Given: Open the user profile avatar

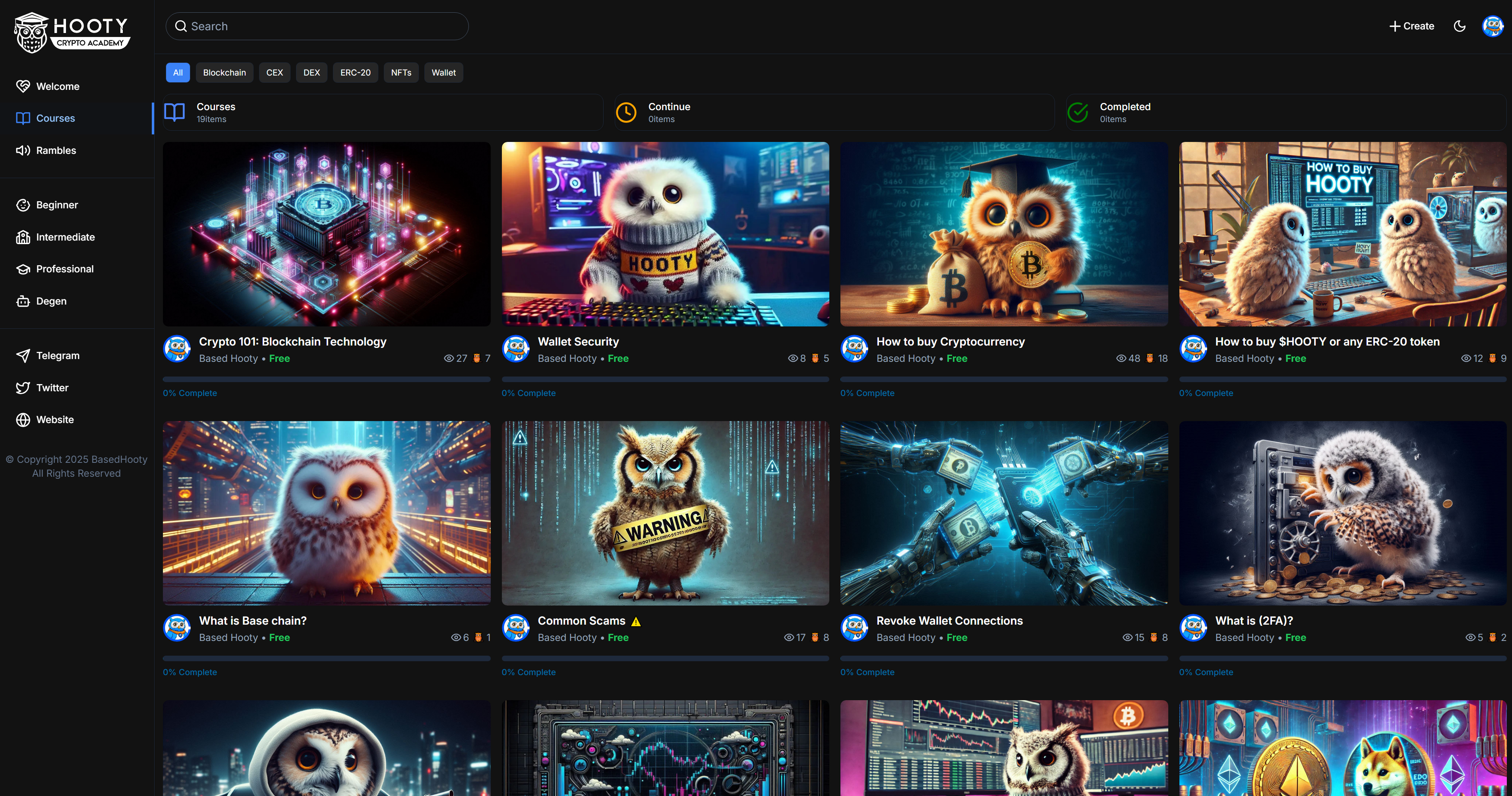Looking at the screenshot, I should pos(1493,26).
